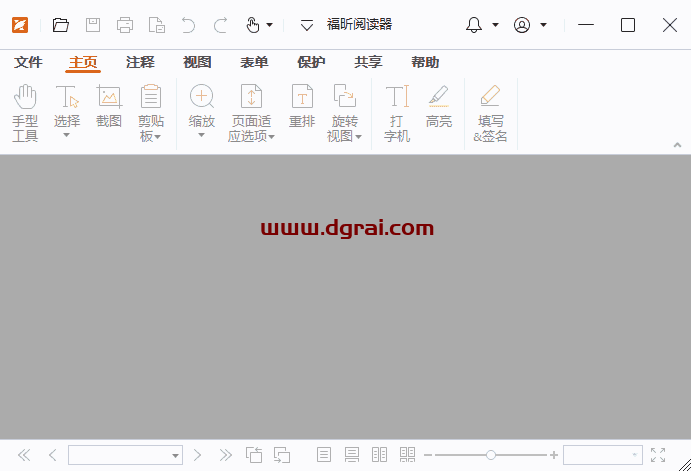
Task: Switch to the 注释 tab
Action: (140, 62)
